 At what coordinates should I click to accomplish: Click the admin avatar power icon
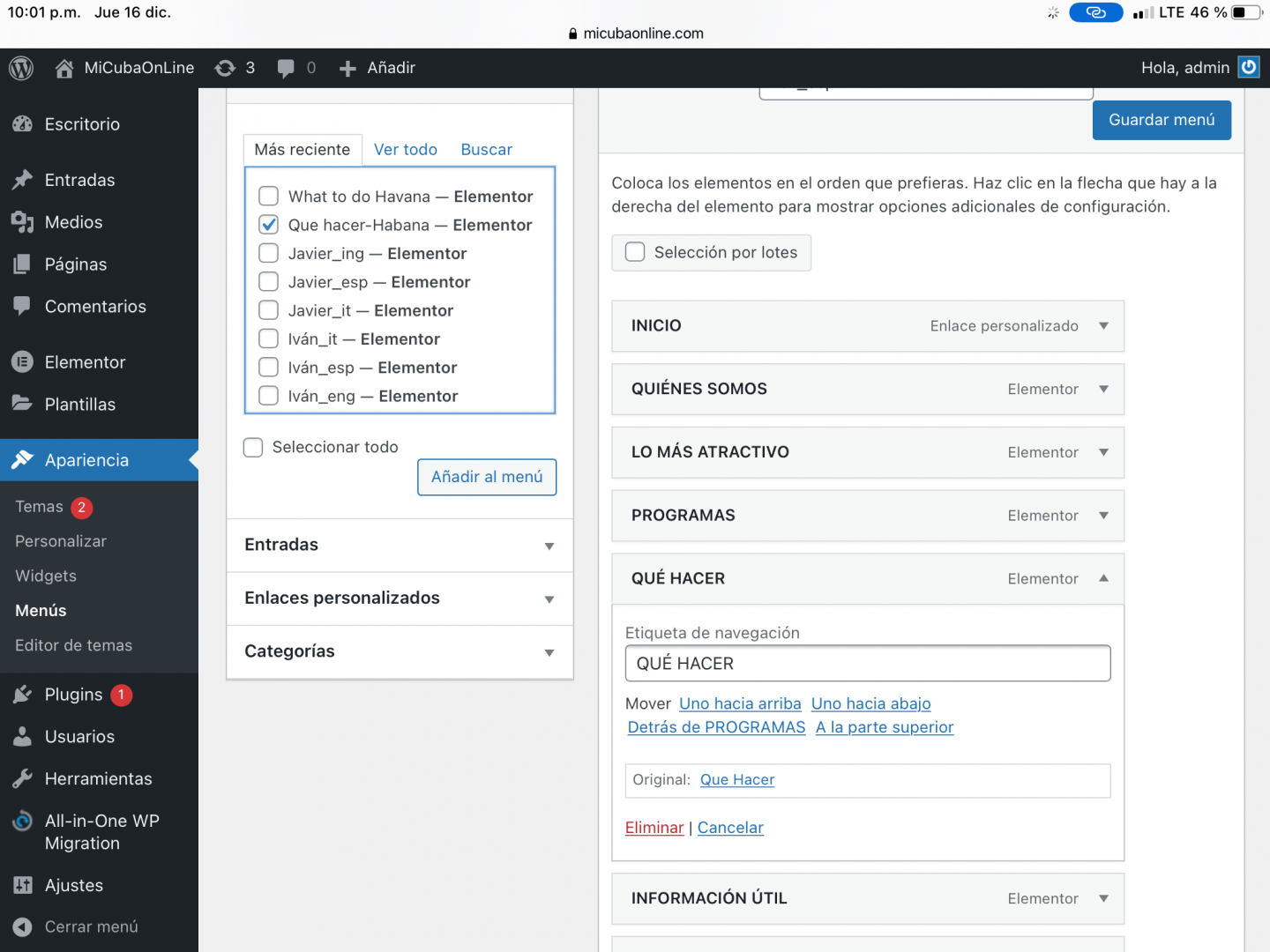click(1249, 67)
